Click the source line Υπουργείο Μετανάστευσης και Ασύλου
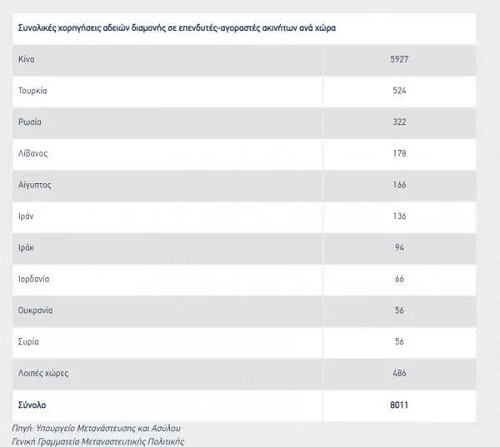 pyautogui.click(x=108, y=428)
